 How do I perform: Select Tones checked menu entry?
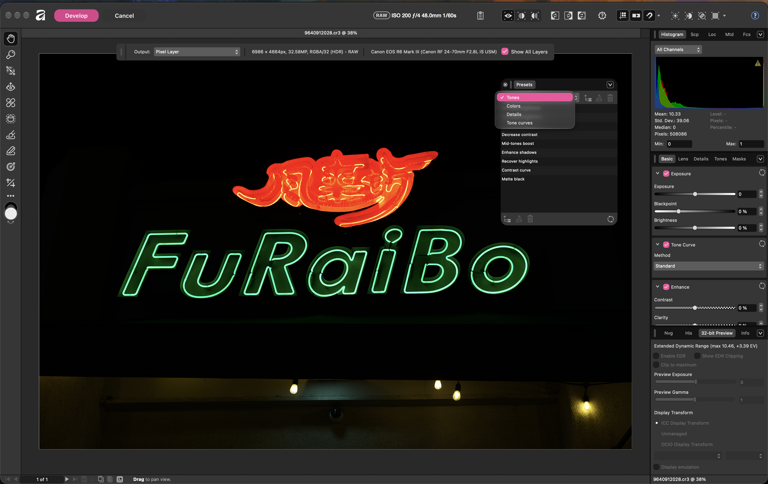[535, 97]
